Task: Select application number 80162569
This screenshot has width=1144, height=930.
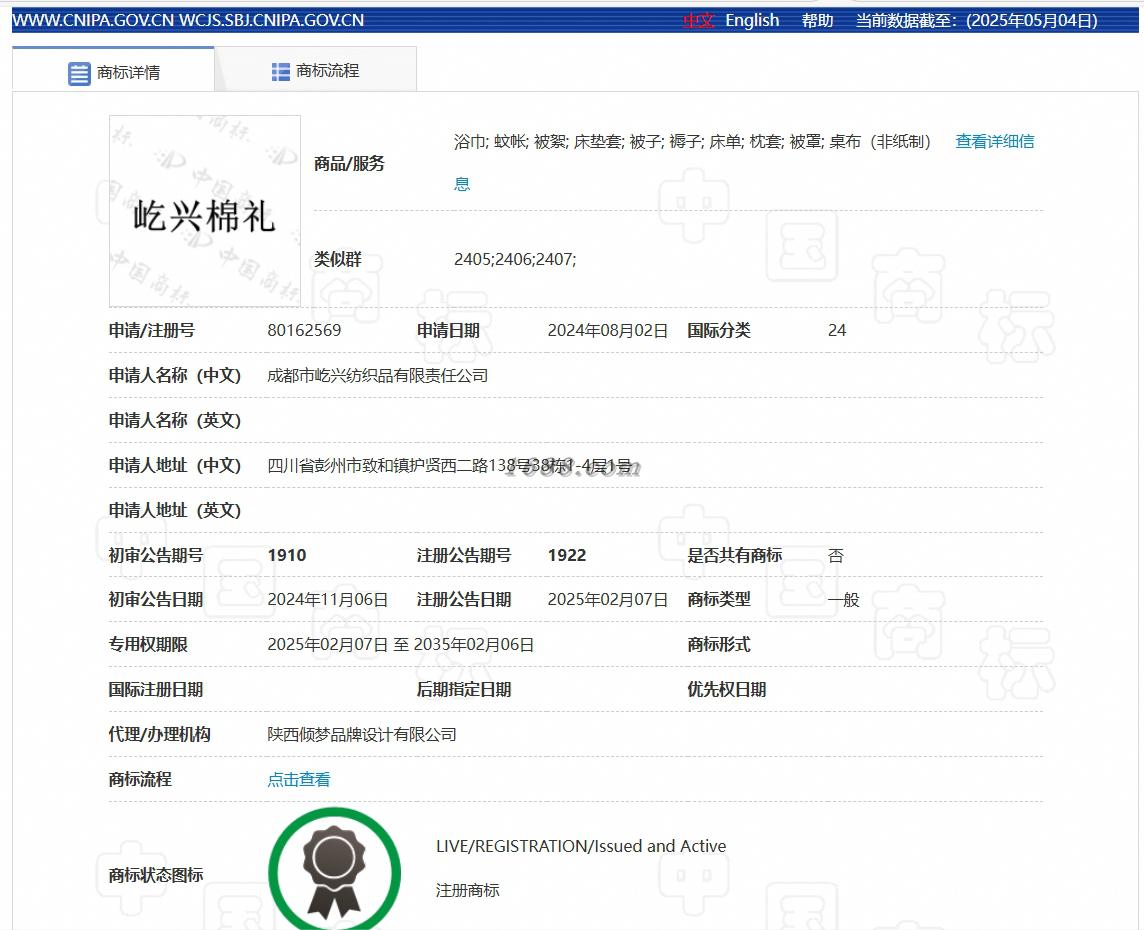Action: pyautogui.click(x=304, y=330)
